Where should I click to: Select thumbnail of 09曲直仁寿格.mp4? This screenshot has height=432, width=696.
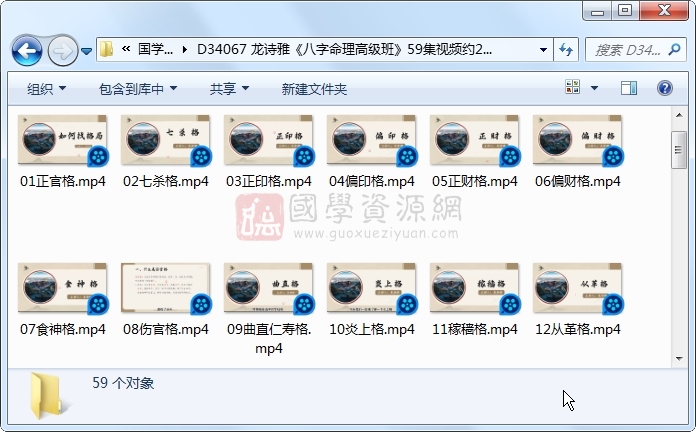269,289
